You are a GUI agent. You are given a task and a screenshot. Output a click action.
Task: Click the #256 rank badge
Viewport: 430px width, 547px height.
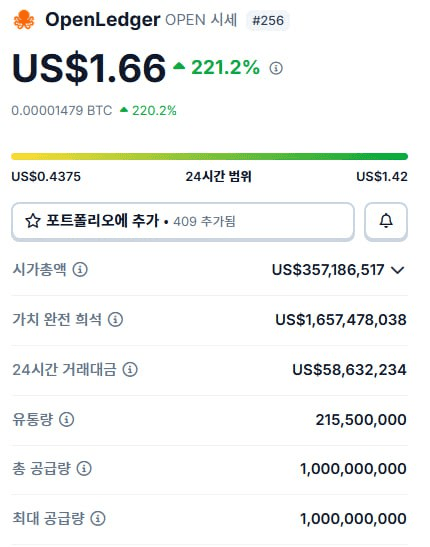click(268, 20)
